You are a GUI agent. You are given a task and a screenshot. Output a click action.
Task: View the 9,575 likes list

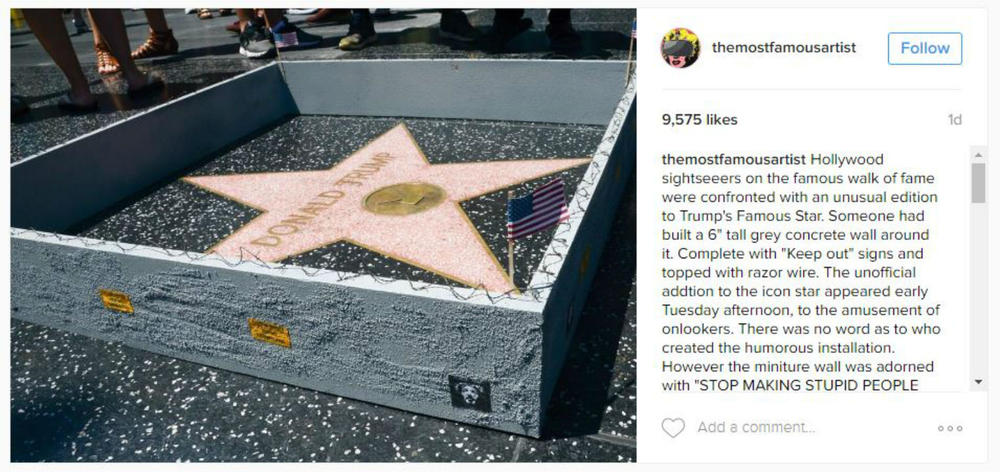[x=700, y=120]
